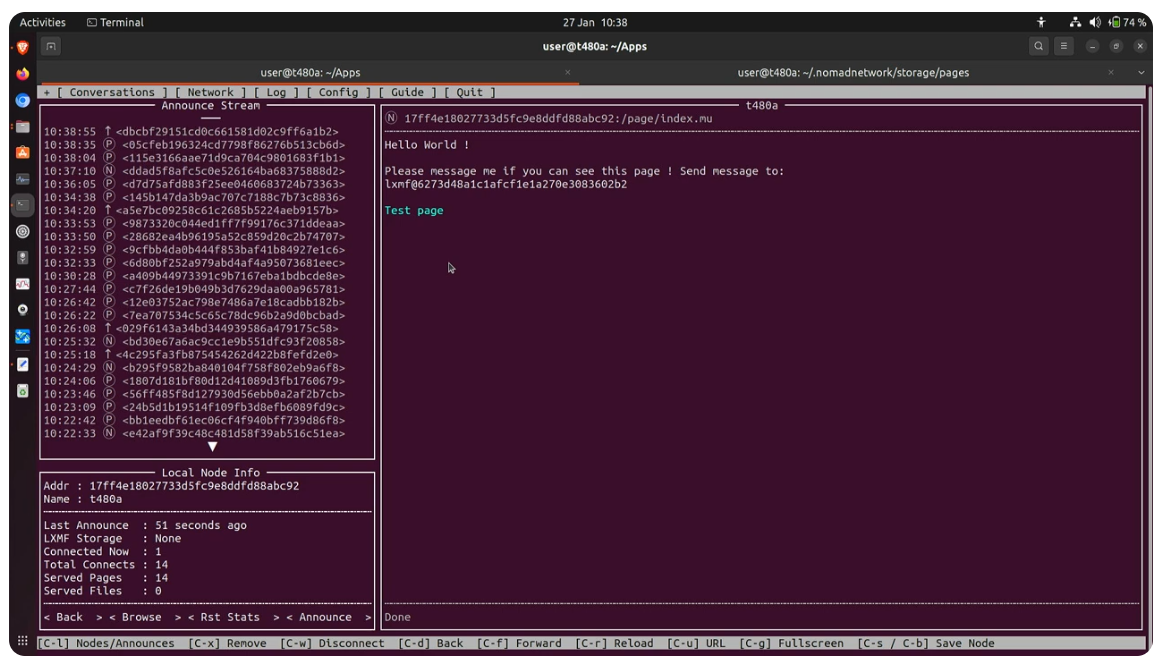Click the terminal search magnifier button
This screenshot has width=1170, height=665.
click(1038, 46)
